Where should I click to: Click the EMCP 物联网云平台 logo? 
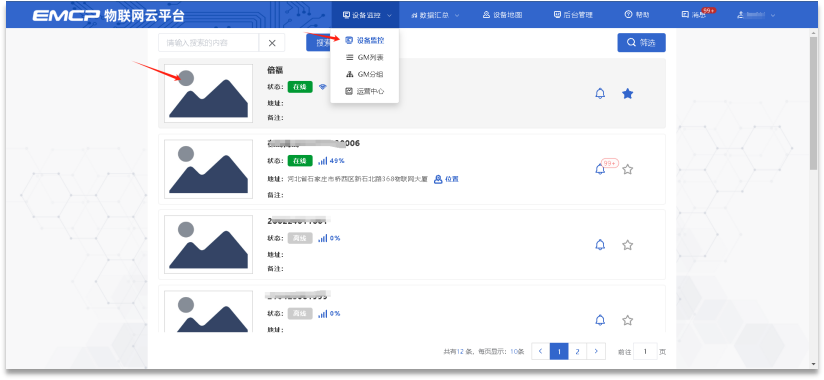coord(109,15)
